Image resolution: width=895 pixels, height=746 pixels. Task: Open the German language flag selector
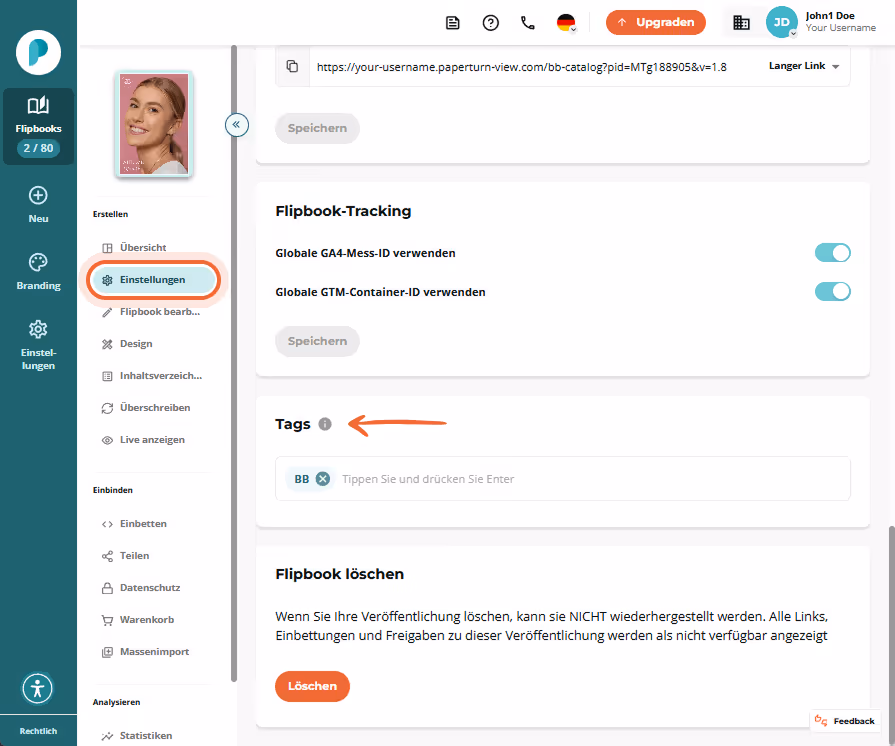pos(566,23)
